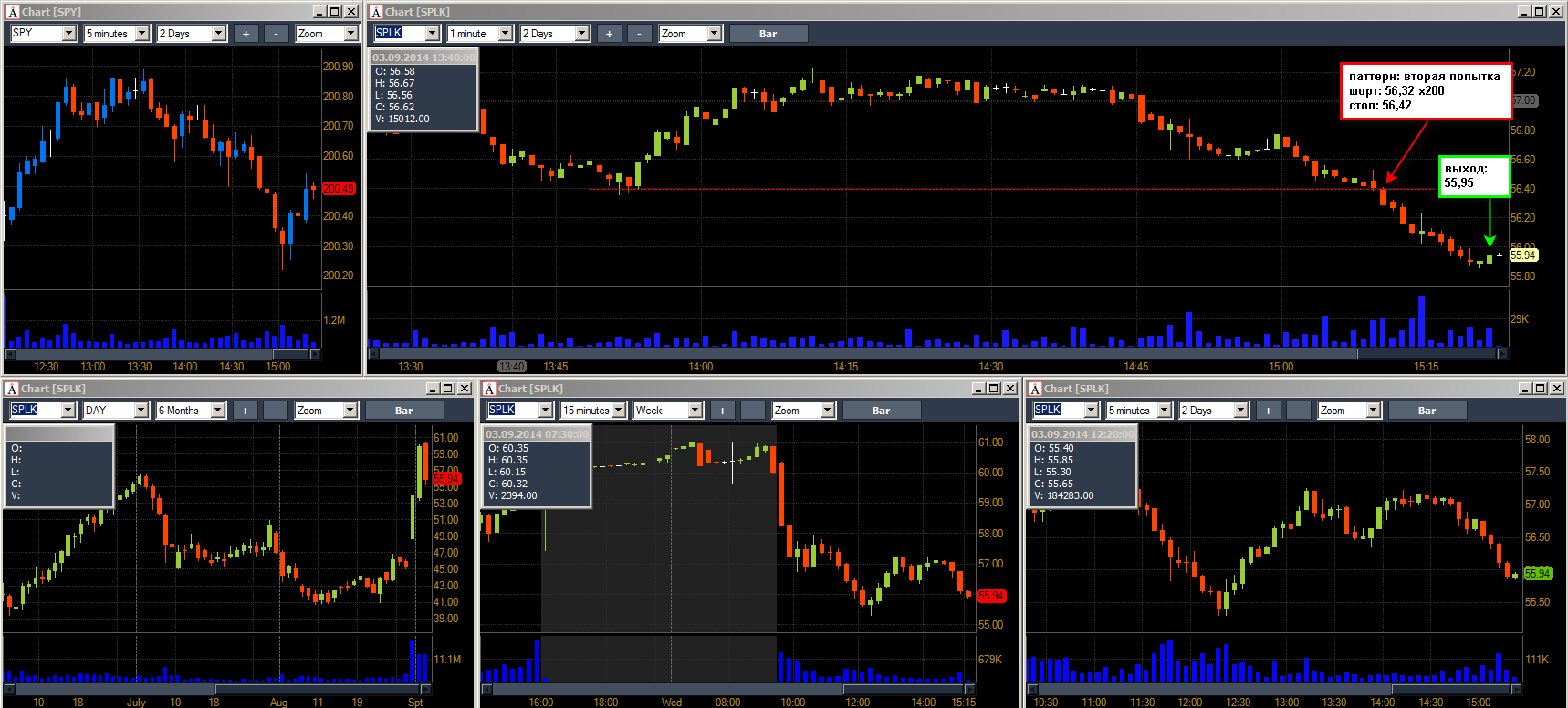The image size is (1568, 708).
Task: Open the 15 minutes interval dropdown
Action: pyautogui.click(x=618, y=411)
